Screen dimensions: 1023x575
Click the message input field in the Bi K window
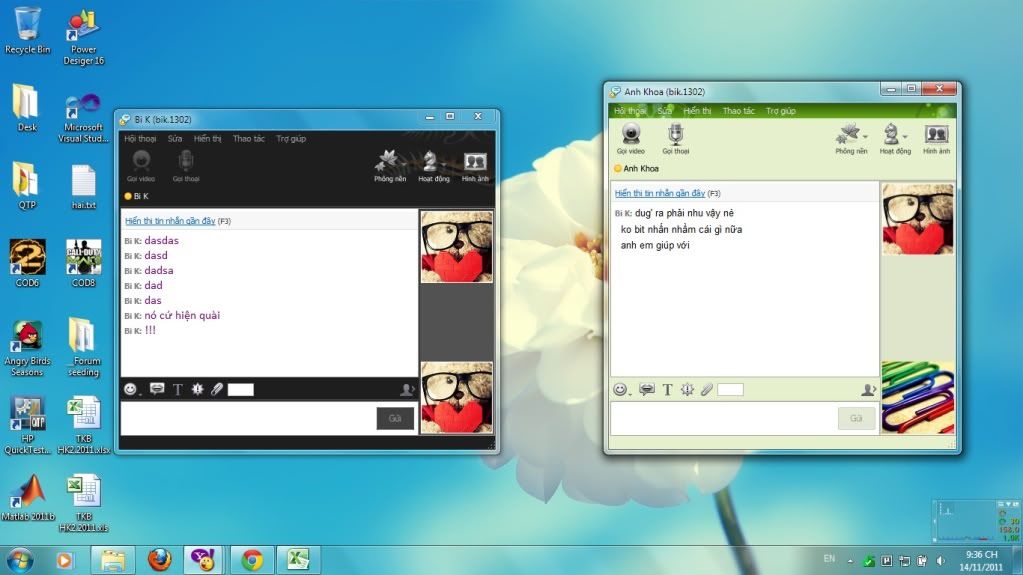pos(248,418)
